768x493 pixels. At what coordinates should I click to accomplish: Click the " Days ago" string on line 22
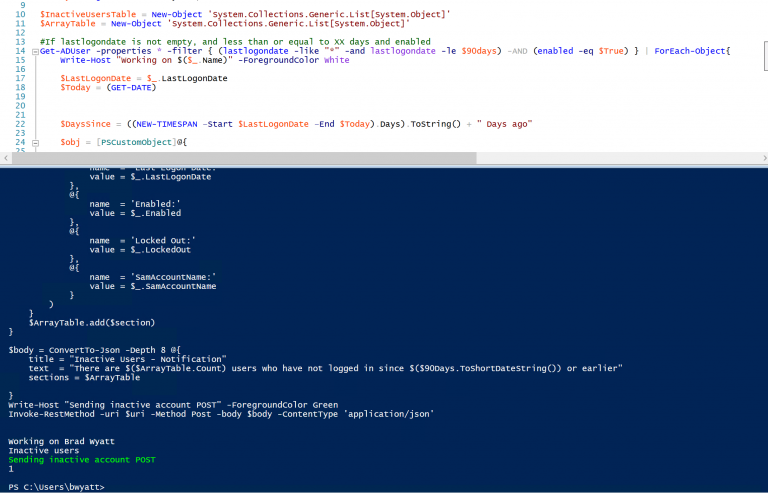tap(504, 124)
